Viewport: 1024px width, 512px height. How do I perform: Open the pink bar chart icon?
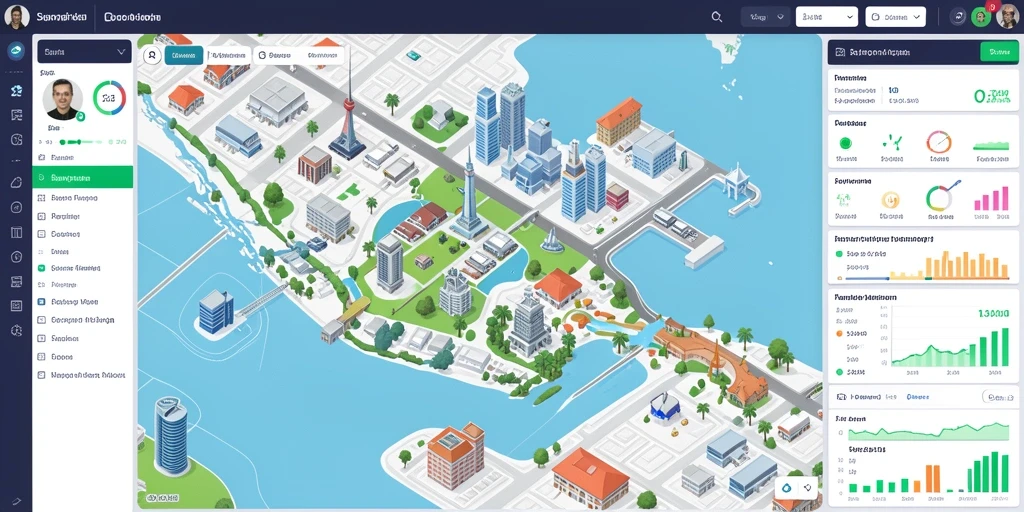[x=991, y=198]
